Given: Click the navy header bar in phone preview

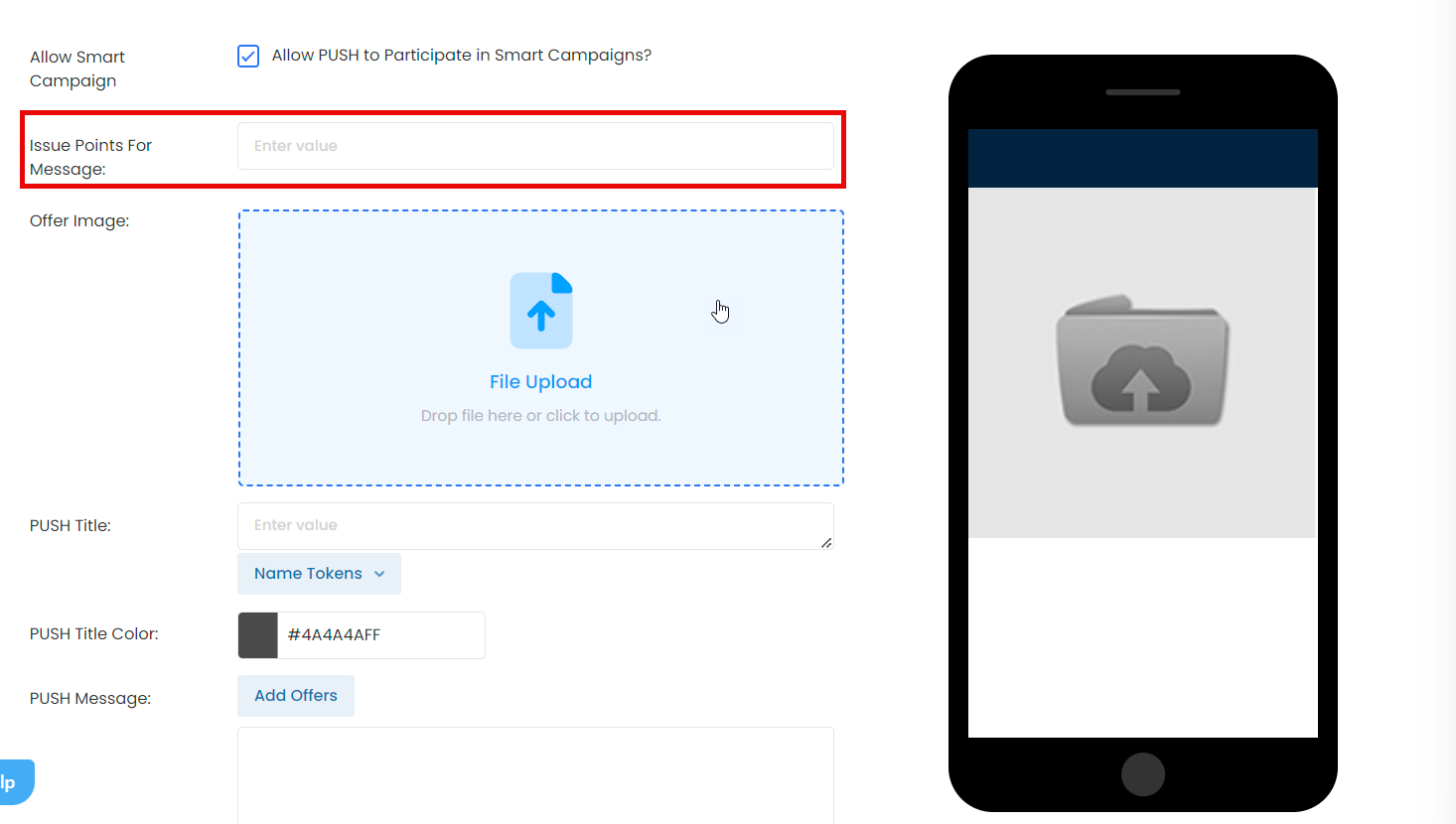Looking at the screenshot, I should [1143, 158].
